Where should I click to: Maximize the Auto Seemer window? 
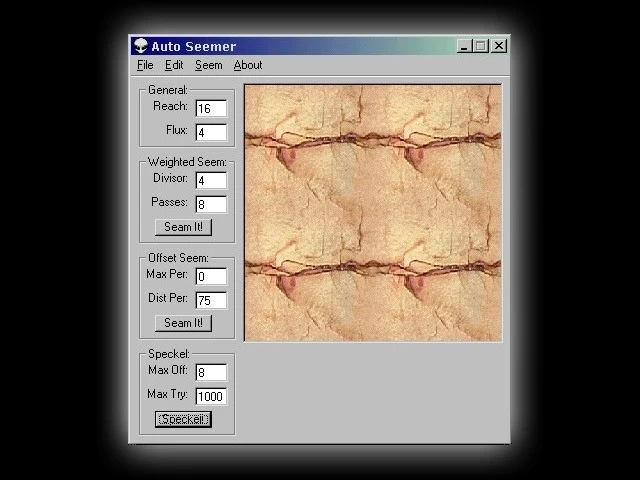coord(480,46)
